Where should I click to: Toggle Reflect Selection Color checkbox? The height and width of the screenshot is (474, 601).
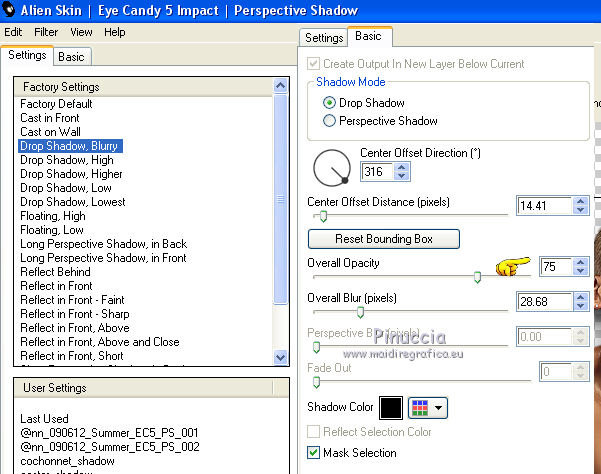(x=314, y=432)
